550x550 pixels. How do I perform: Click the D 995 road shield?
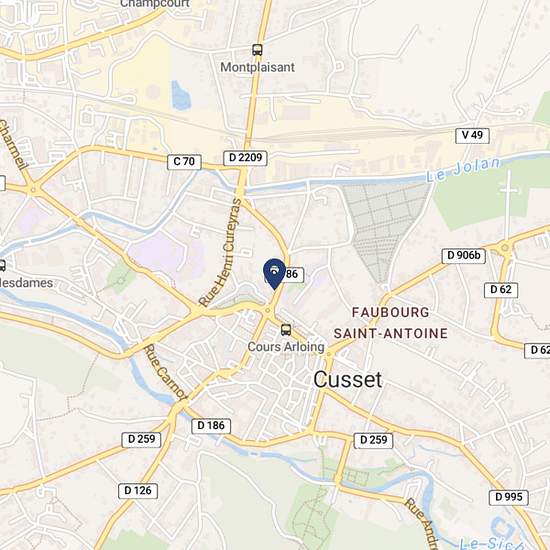pyautogui.click(x=509, y=497)
